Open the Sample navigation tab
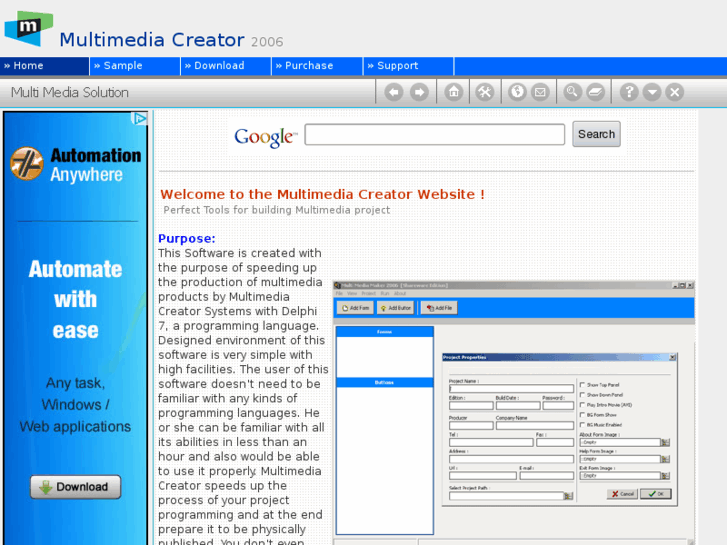Viewport: 727px width, 545px height. pyautogui.click(x=135, y=66)
